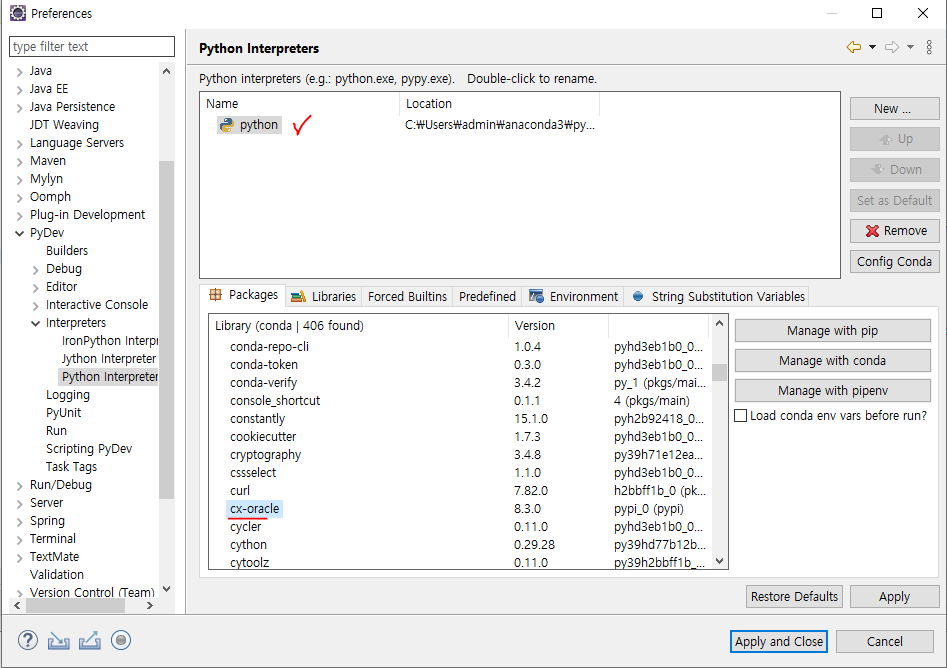The width and height of the screenshot is (947, 668).
Task: Click the Version column header
Action: (x=558, y=326)
